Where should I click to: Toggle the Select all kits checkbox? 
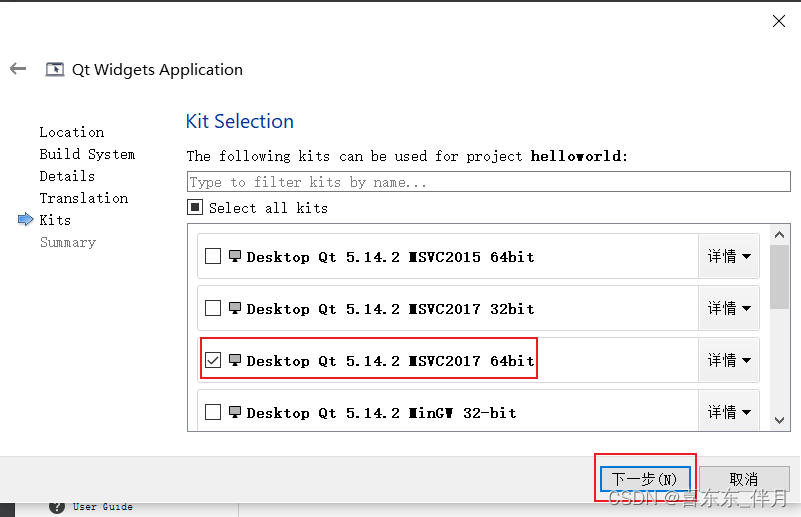[195, 207]
